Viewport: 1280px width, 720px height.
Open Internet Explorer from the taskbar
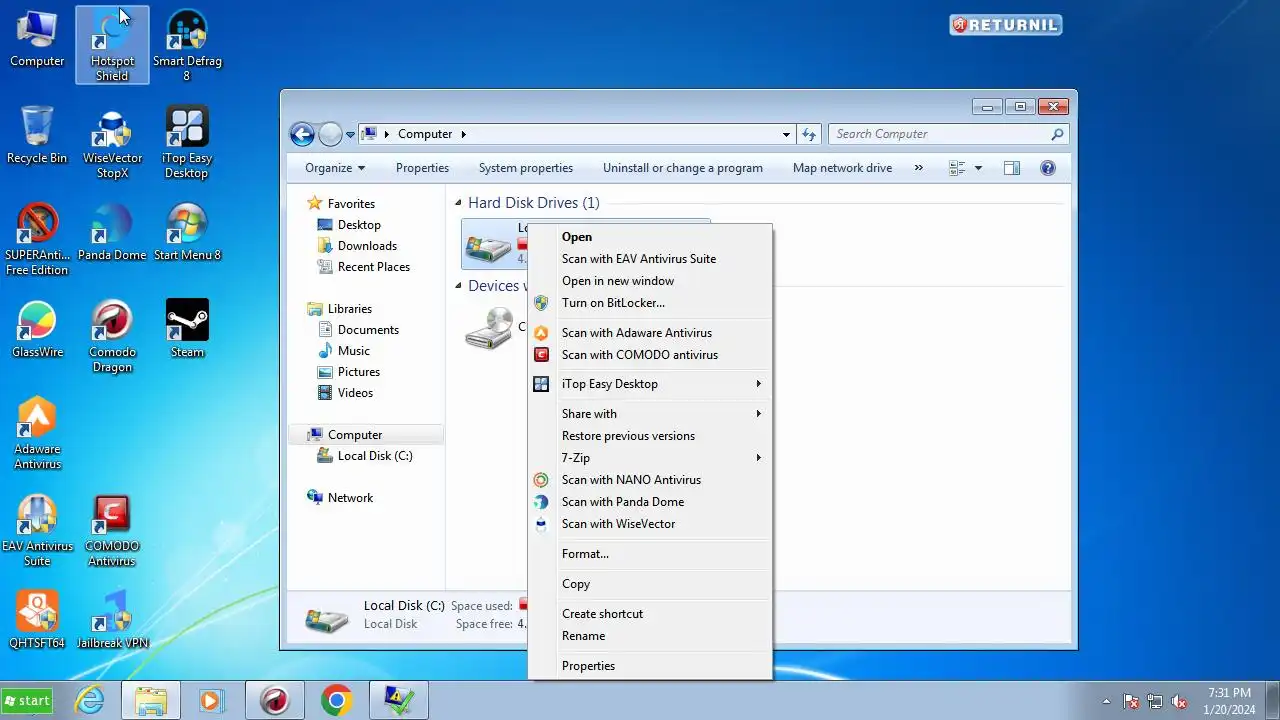(90, 701)
